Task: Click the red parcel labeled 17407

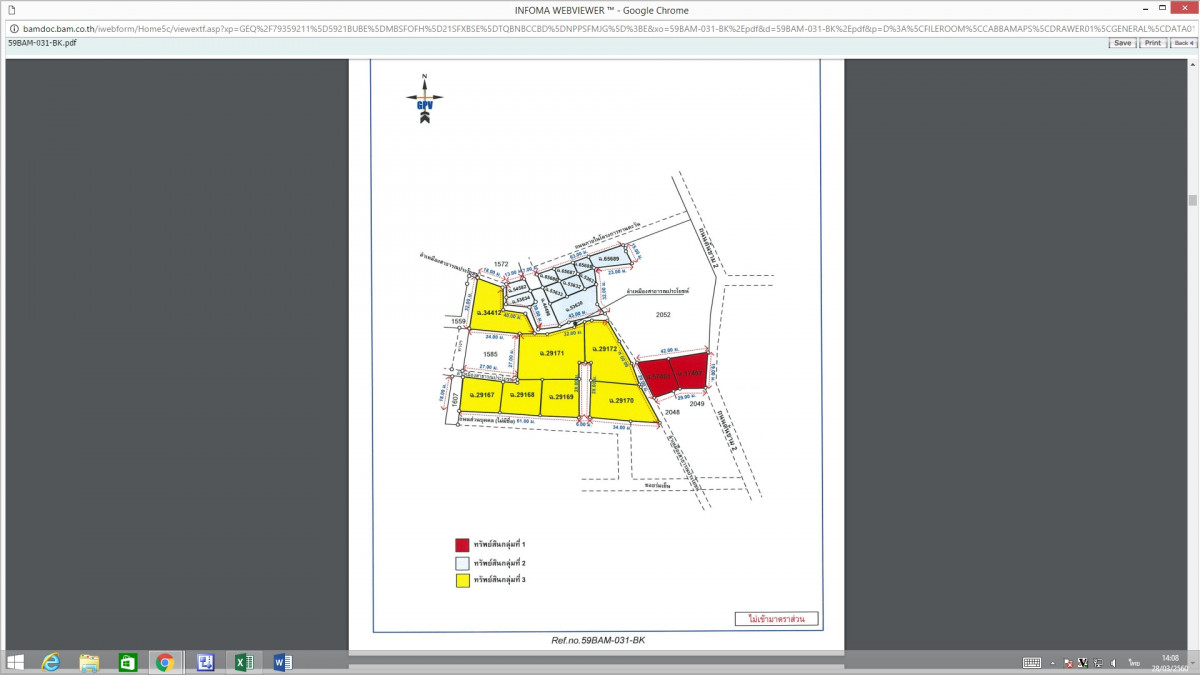Action: (690, 369)
